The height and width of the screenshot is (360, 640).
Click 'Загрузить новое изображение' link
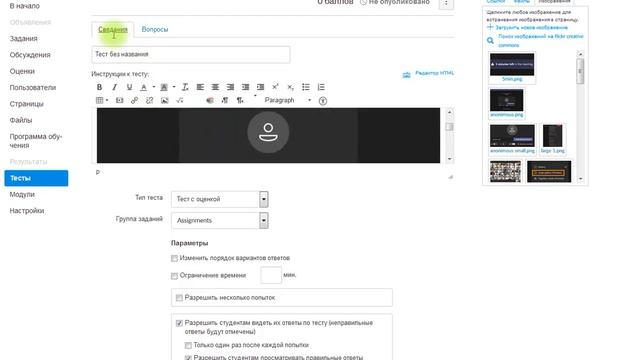(x=531, y=27)
